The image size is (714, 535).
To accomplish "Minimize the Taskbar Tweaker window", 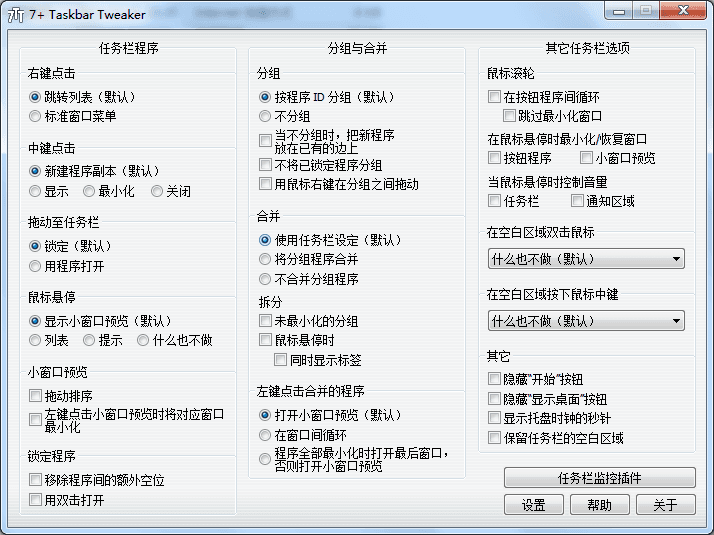I will 618,11.
